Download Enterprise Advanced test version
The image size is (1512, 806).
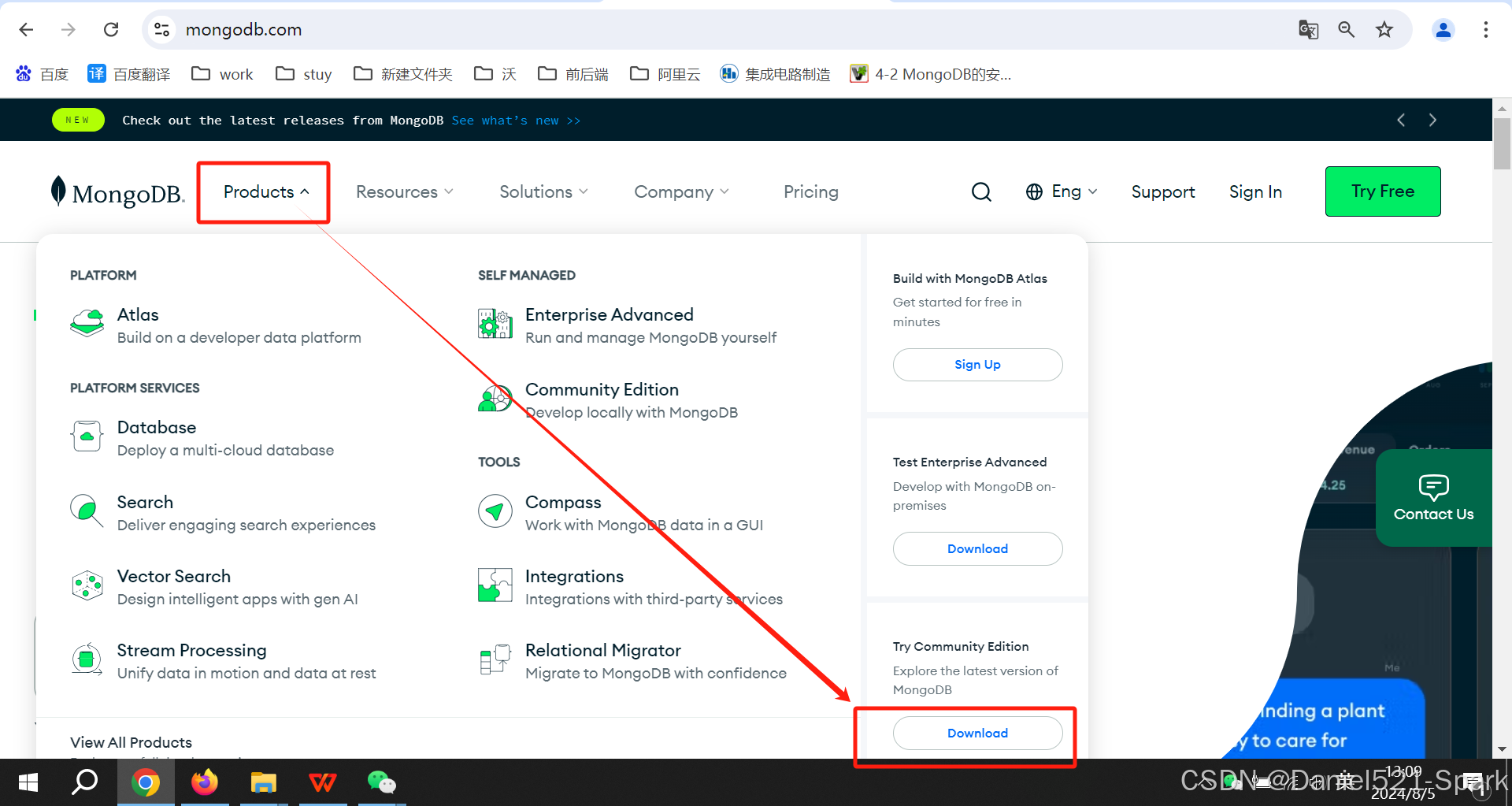click(x=977, y=548)
